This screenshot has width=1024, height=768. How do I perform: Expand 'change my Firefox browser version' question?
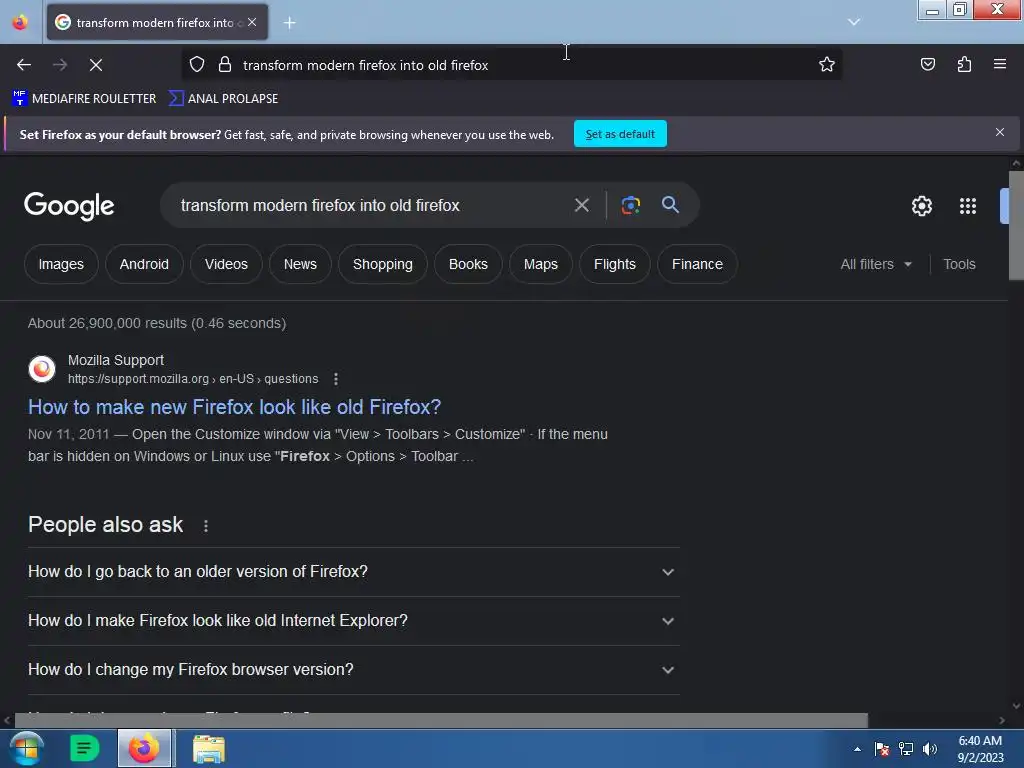[354, 669]
